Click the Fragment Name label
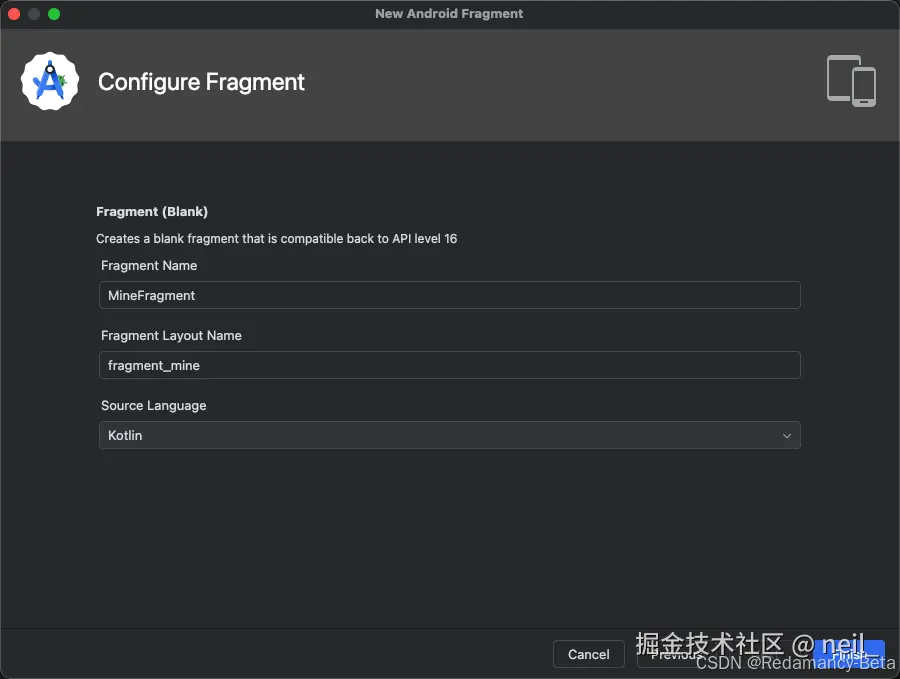Screen dimensions: 900x679 pyautogui.click(x=149, y=265)
